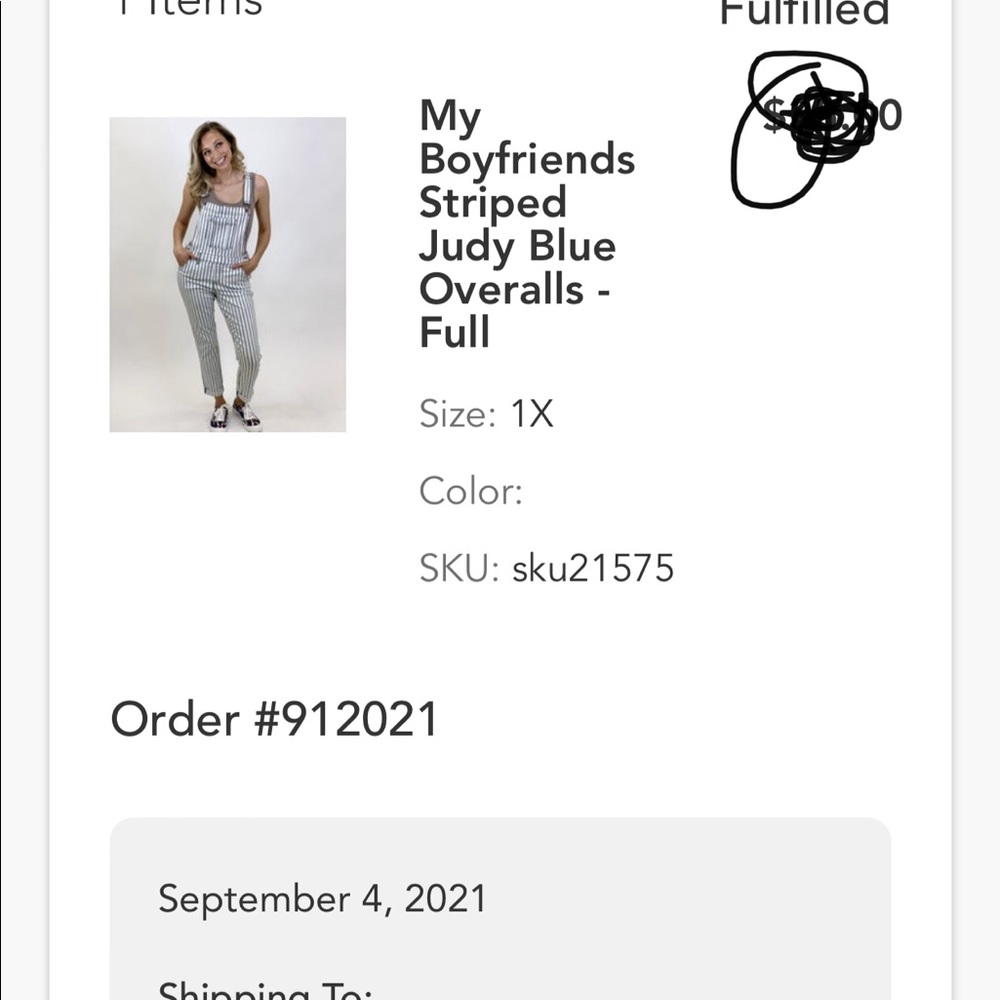The image size is (1000, 1000).
Task: Click the Order #912021 heading
Action: [274, 719]
